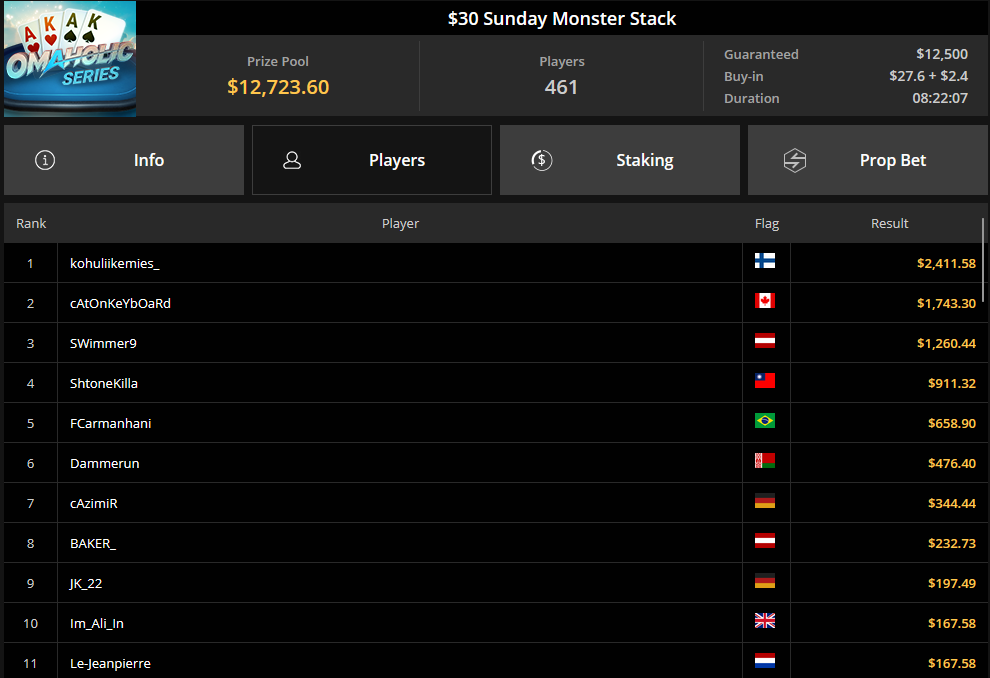The width and height of the screenshot is (990, 678).
Task: Click the Result column header
Action: coord(889,223)
